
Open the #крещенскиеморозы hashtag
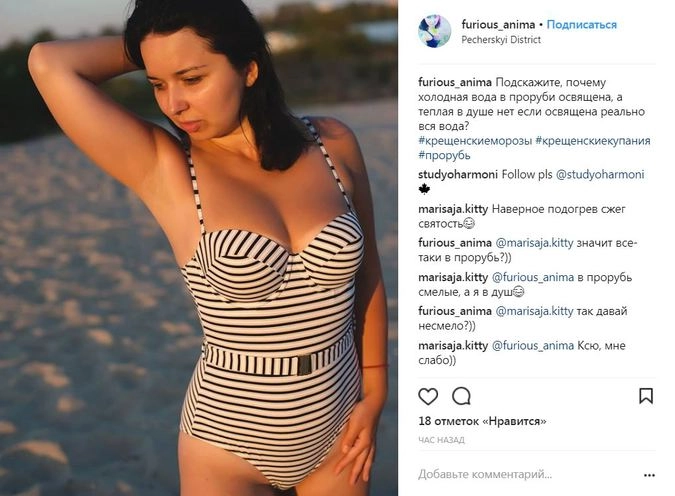[x=475, y=141]
